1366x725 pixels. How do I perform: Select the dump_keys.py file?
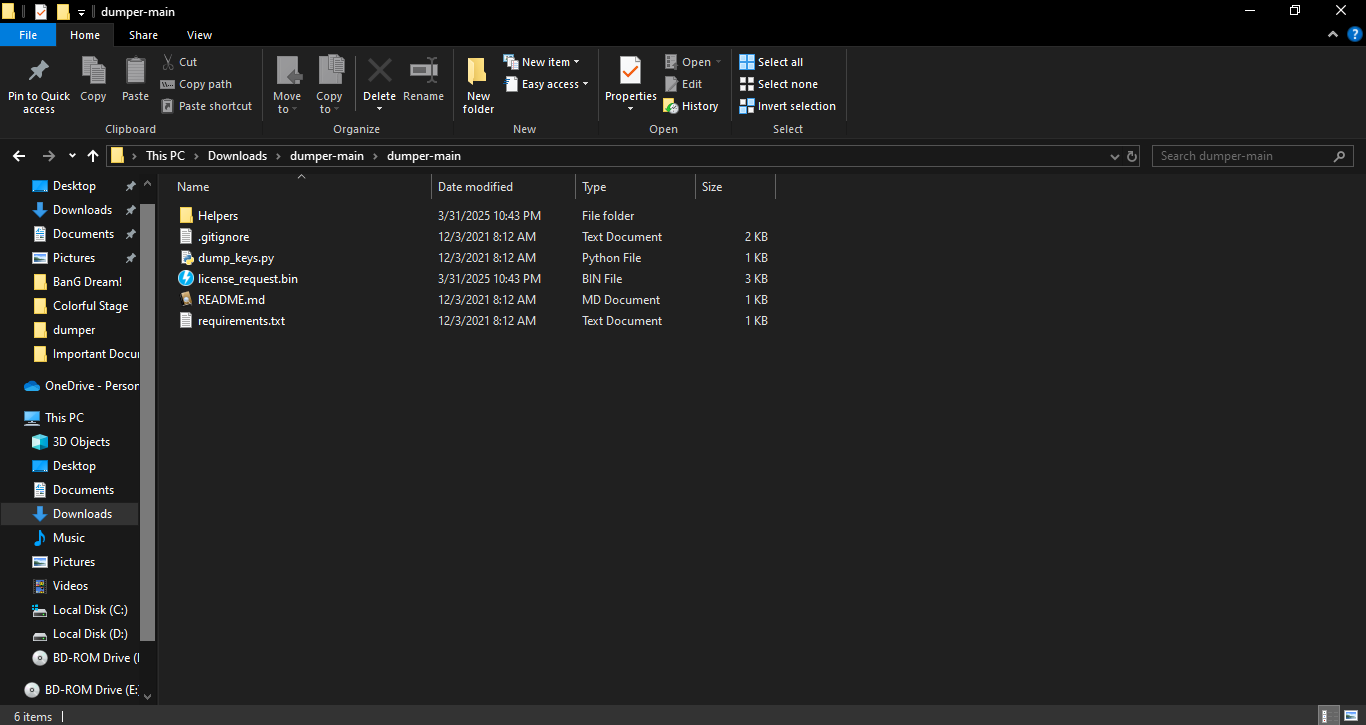[x=473, y=258]
